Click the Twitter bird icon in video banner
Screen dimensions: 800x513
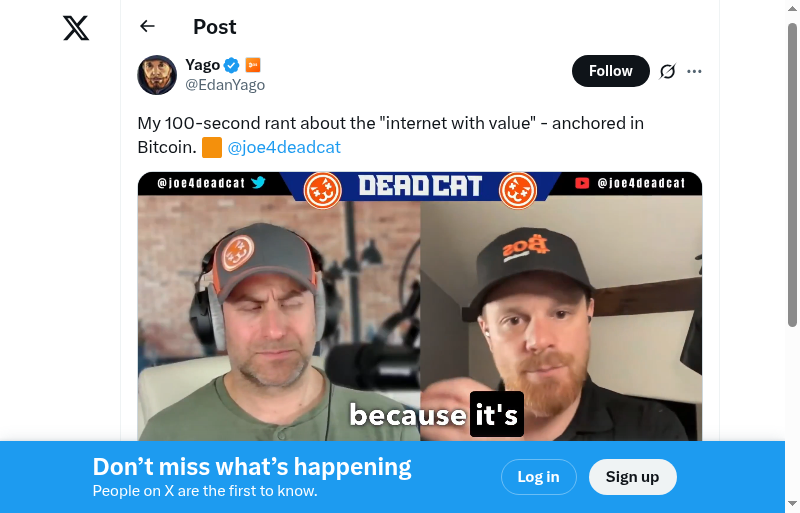pyautogui.click(x=258, y=183)
